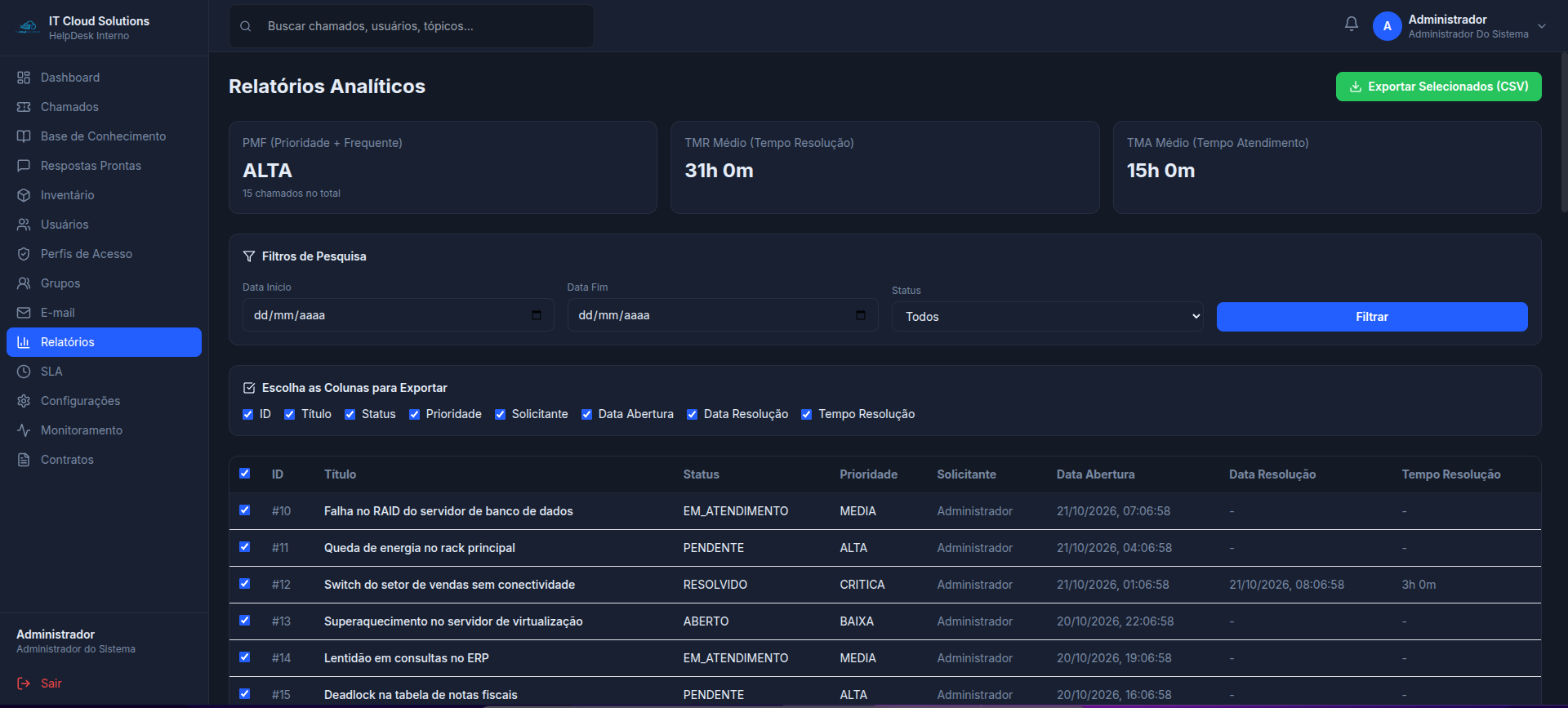Uncheck the Data Abertura column checkbox
The image size is (1568, 708).
(586, 414)
